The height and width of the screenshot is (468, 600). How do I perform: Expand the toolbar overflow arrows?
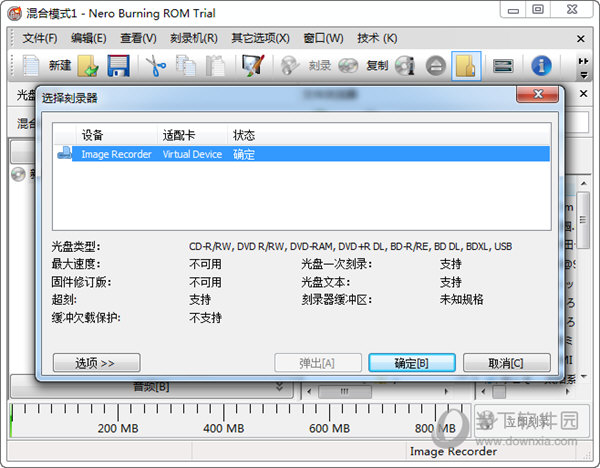[584, 68]
